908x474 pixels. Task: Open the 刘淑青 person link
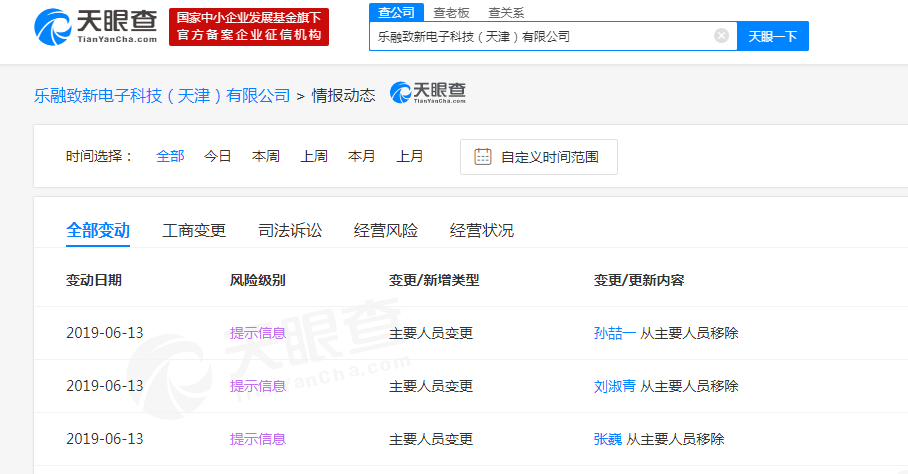coord(614,386)
